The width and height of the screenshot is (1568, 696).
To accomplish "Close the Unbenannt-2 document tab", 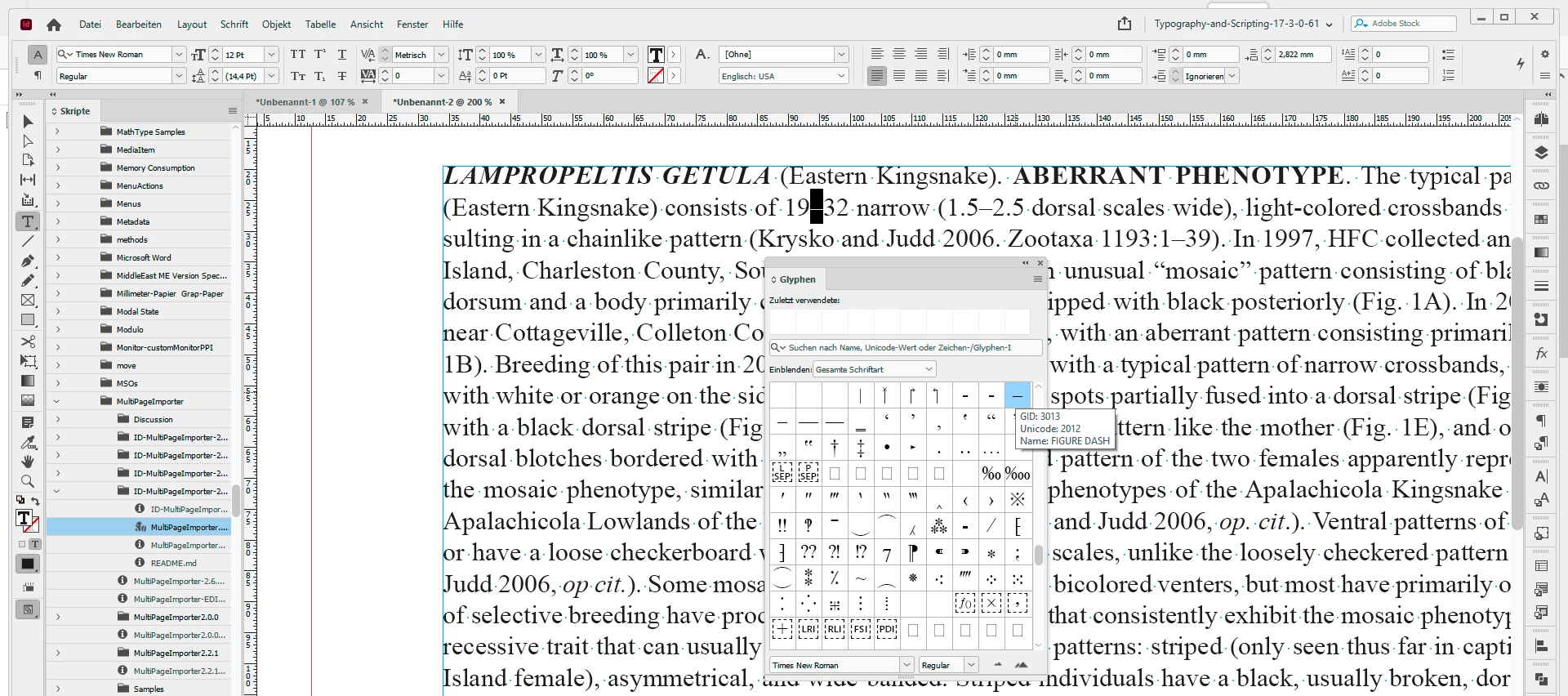I will (x=502, y=102).
